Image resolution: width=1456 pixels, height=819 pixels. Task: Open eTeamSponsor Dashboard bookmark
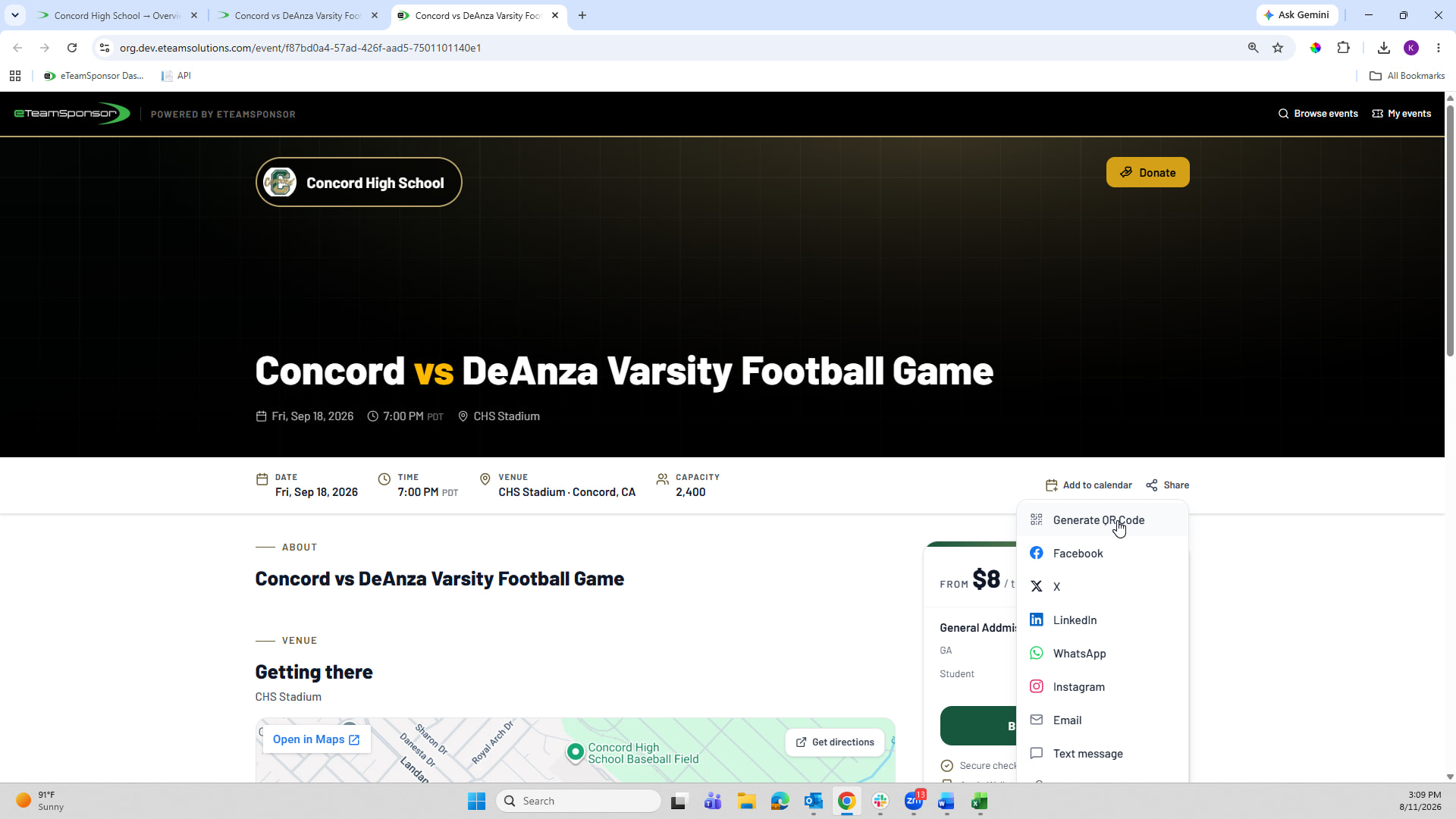click(93, 76)
